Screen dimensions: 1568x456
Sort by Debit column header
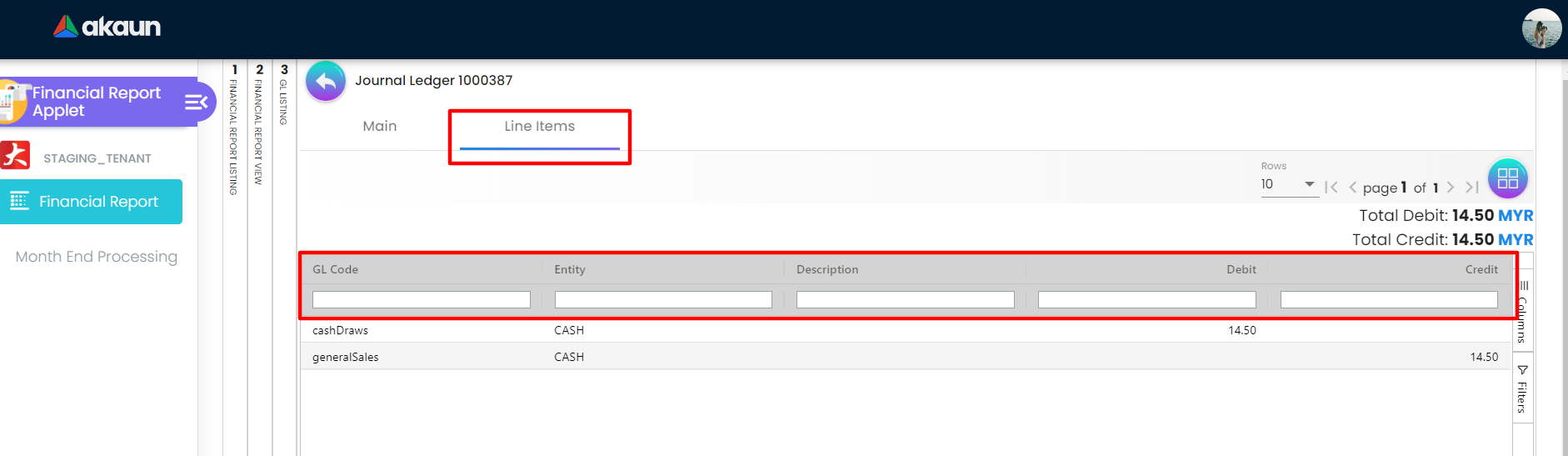(x=1241, y=269)
